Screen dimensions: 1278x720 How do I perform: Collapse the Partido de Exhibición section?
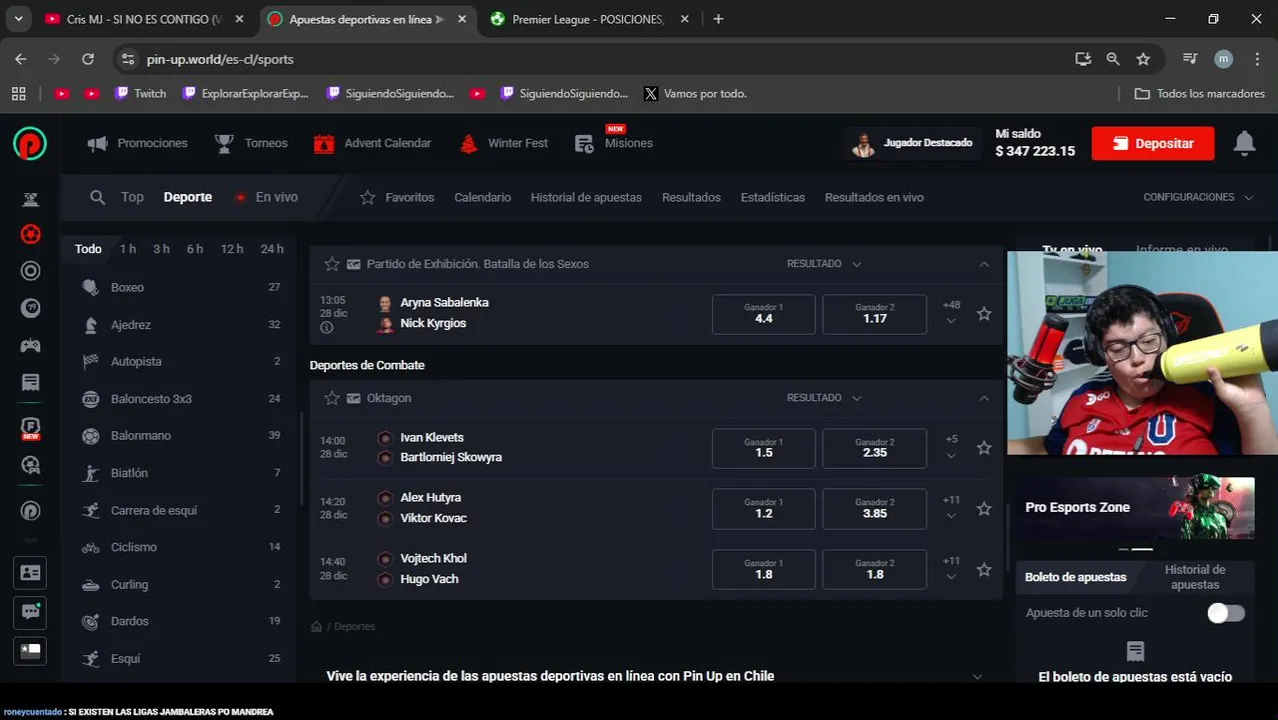click(984, 264)
